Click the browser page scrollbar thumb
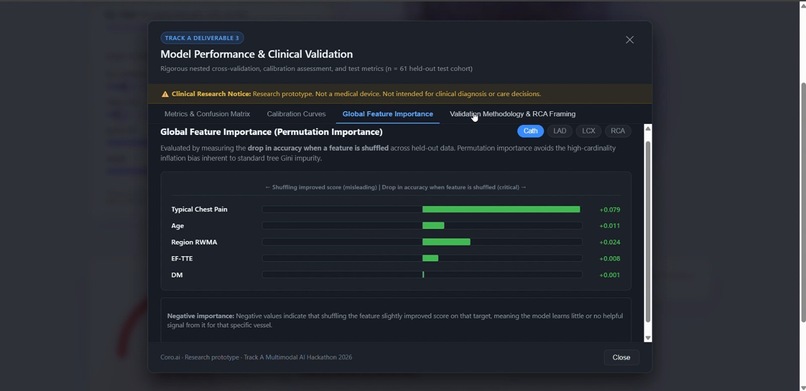This screenshot has height=391, width=806. [801, 200]
